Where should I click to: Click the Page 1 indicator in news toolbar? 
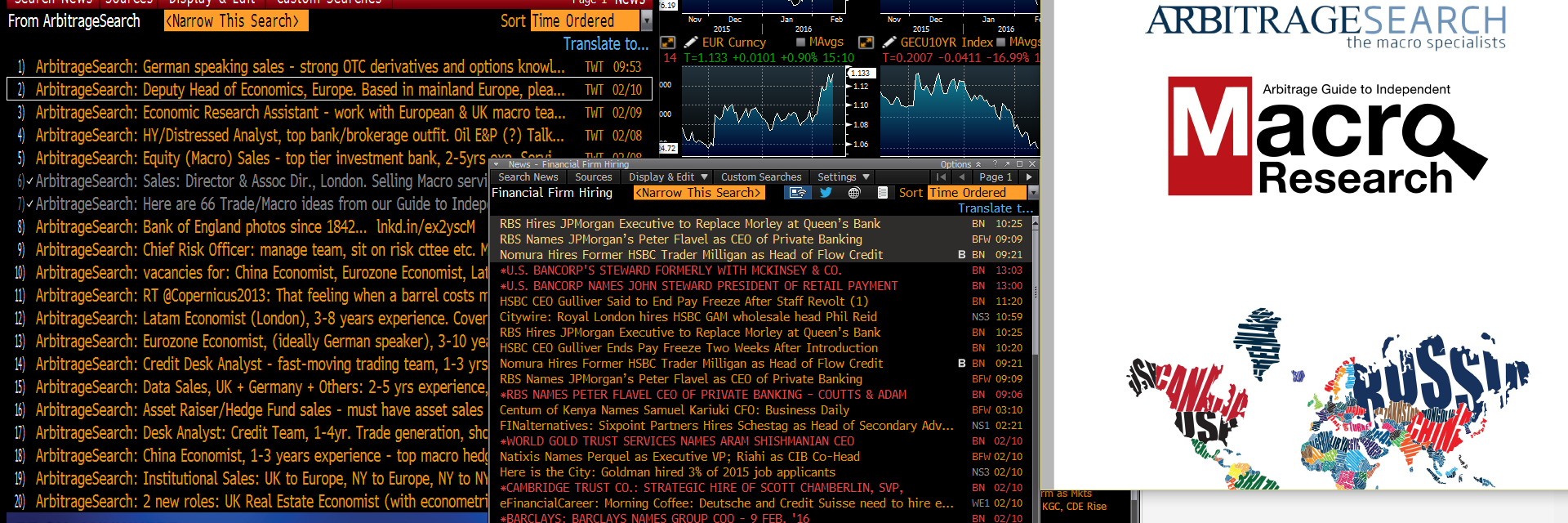pyautogui.click(x=996, y=177)
